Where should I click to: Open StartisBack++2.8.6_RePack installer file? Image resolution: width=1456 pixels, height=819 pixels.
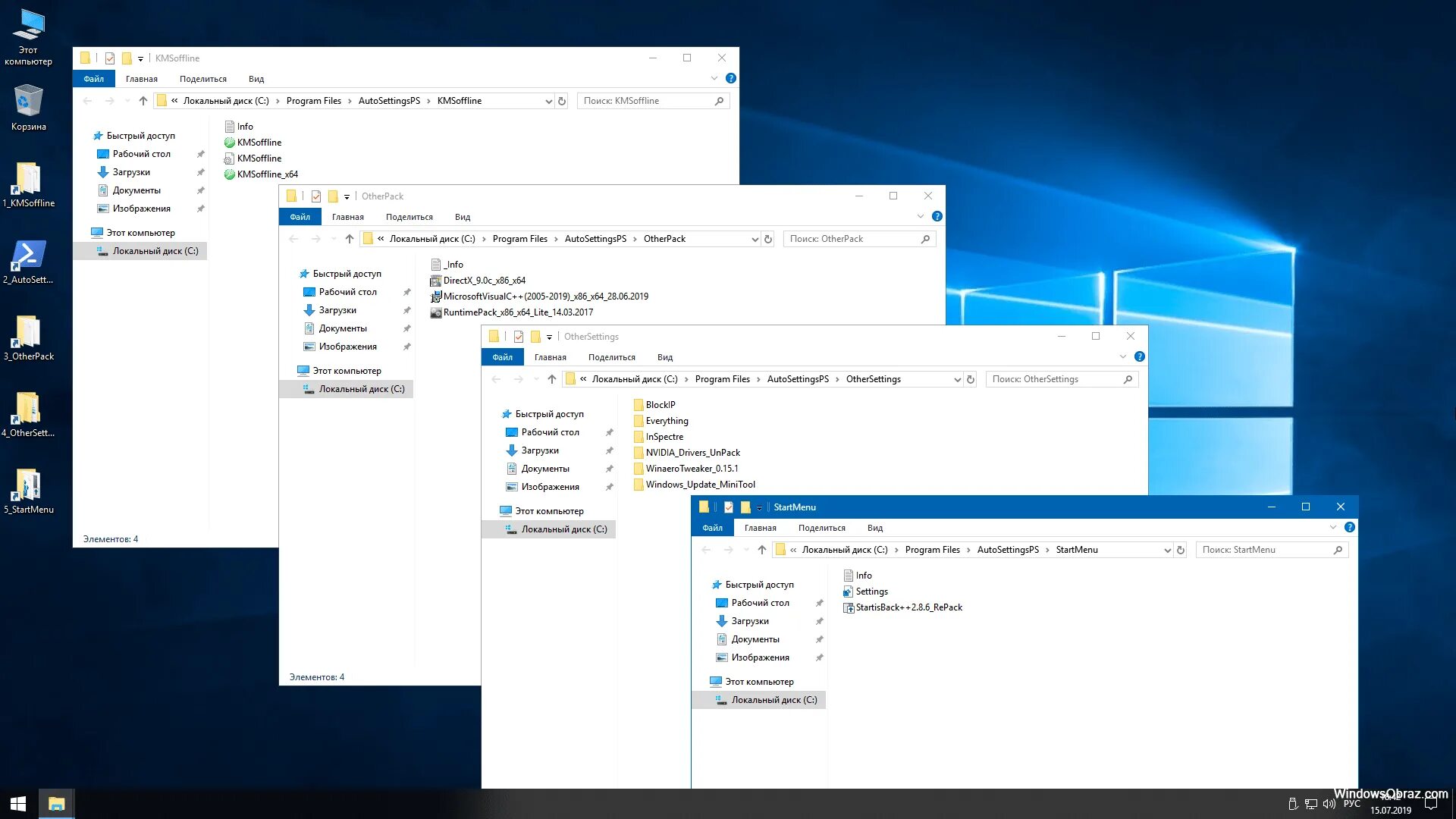[908, 607]
